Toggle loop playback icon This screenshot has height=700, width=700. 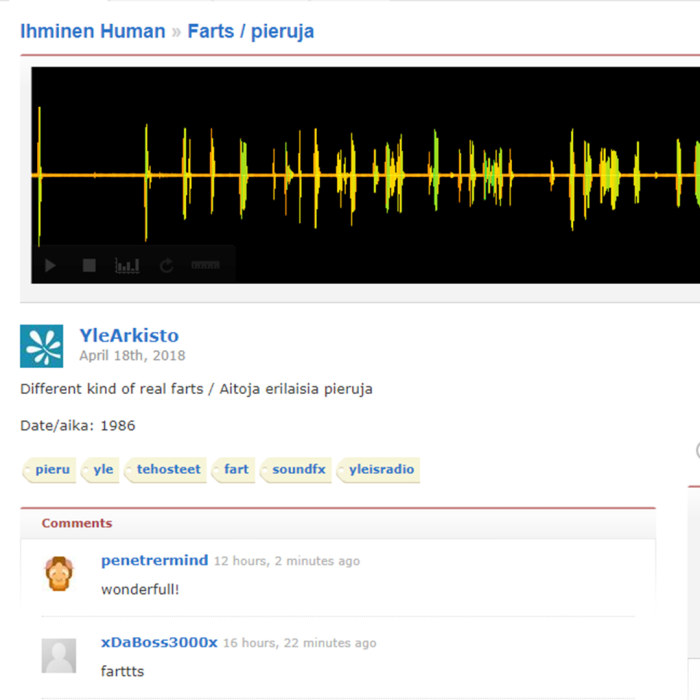pos(167,266)
